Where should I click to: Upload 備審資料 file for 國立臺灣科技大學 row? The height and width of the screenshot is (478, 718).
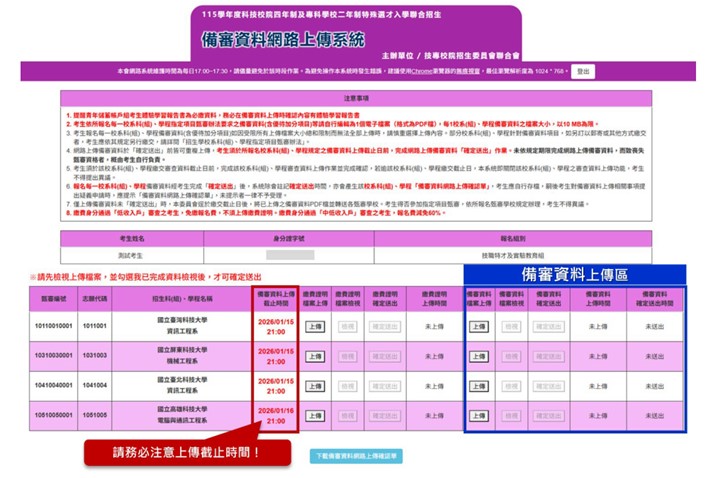[x=478, y=326]
